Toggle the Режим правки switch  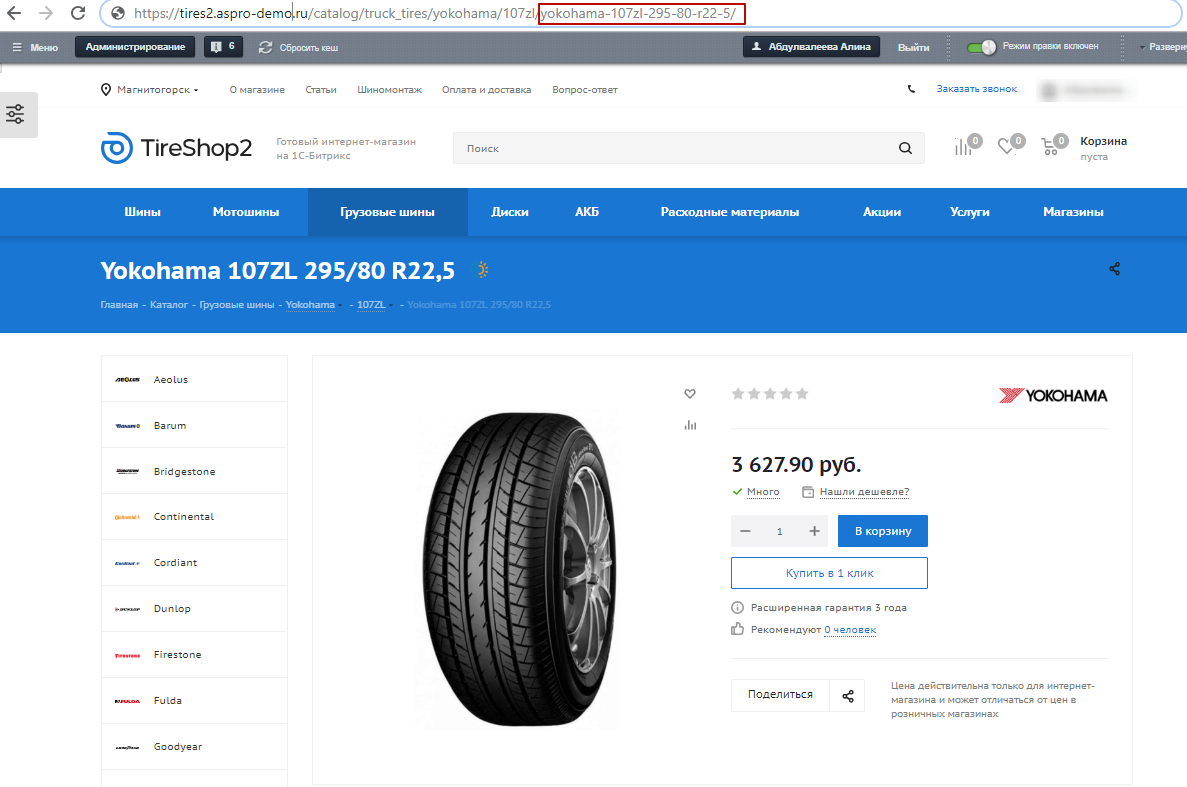[982, 47]
